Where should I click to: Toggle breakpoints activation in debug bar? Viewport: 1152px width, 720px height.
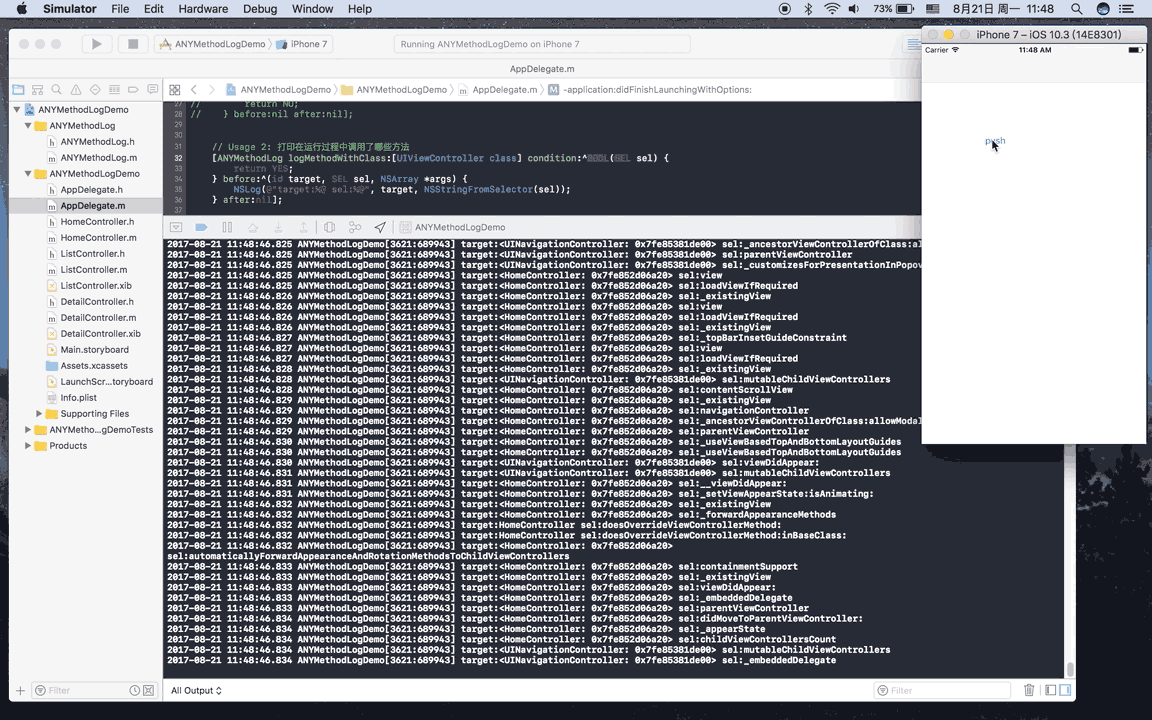pos(201,227)
